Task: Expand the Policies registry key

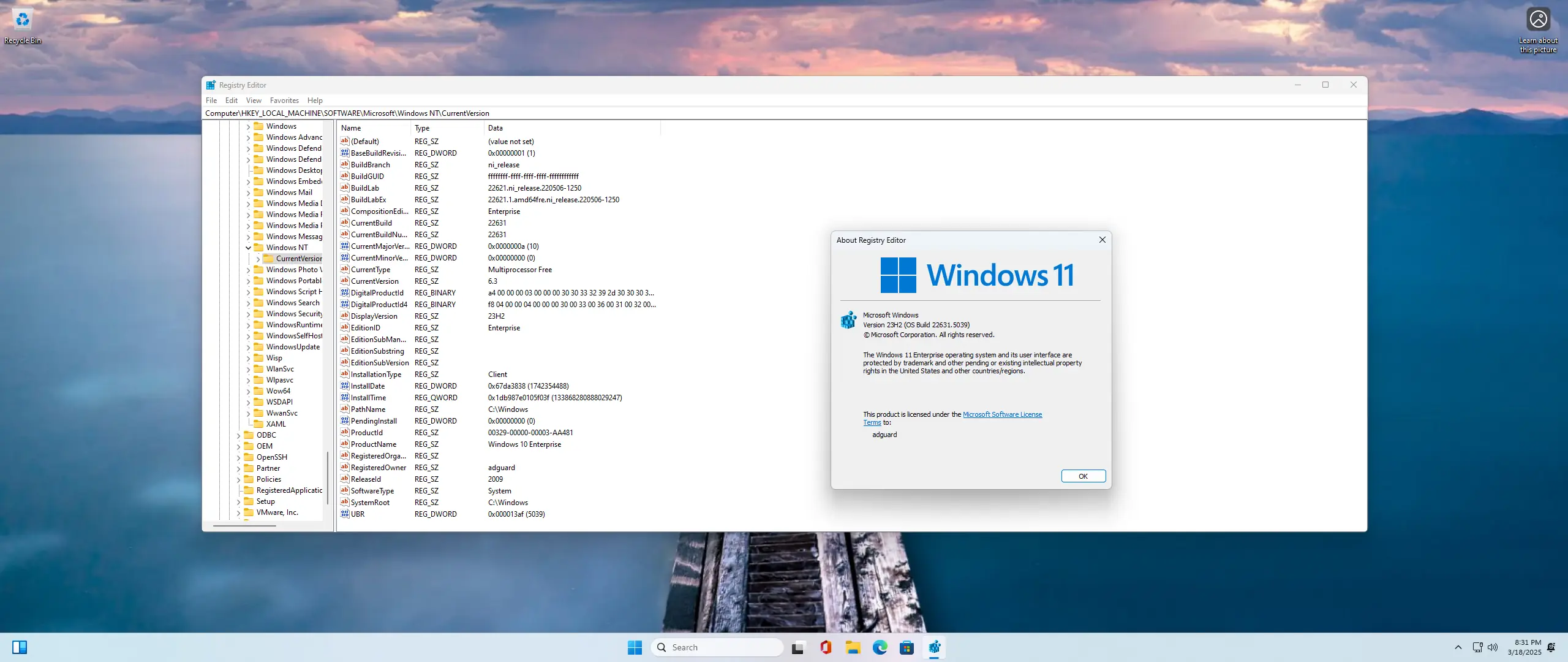Action: coord(238,479)
